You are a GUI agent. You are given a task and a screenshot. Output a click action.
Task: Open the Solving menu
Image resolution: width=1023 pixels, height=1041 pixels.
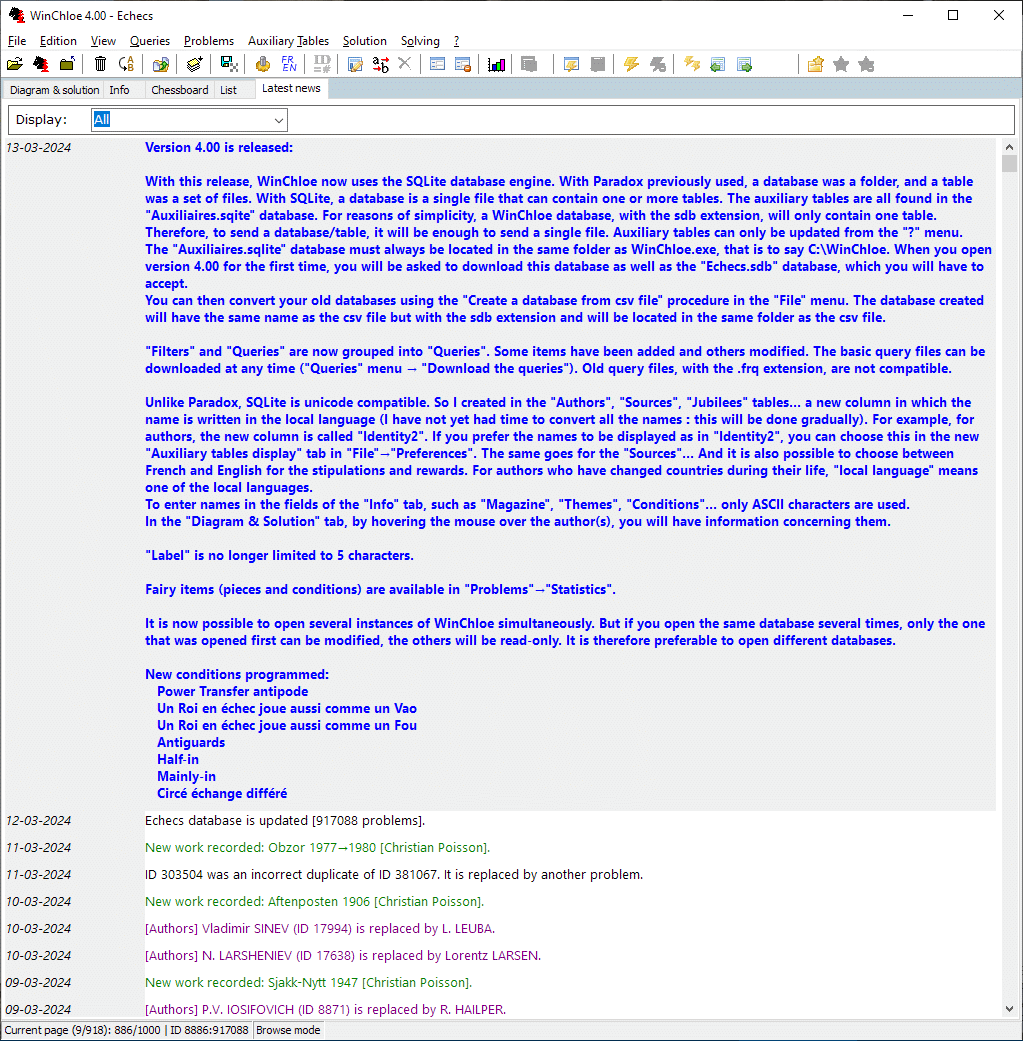pyautogui.click(x=420, y=41)
